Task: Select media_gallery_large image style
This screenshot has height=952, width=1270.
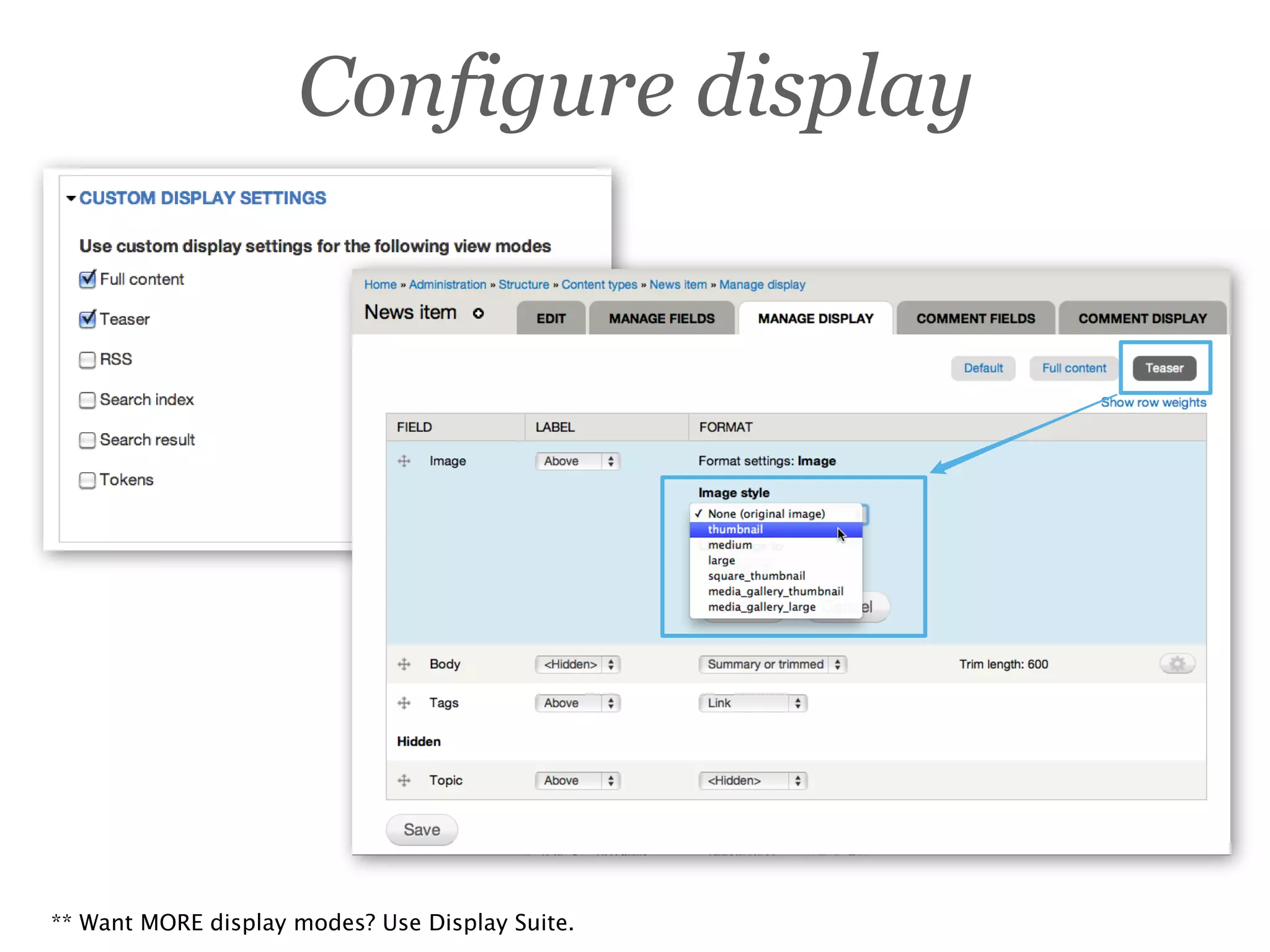Action: [x=776, y=607]
